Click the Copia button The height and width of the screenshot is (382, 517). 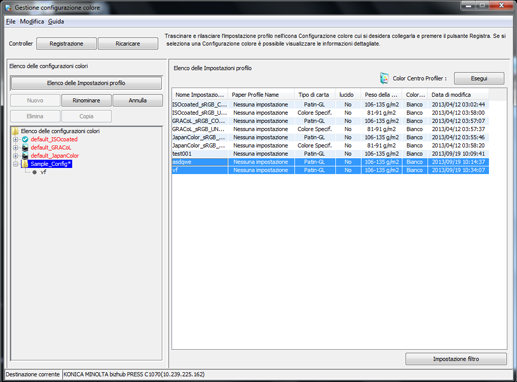click(86, 116)
